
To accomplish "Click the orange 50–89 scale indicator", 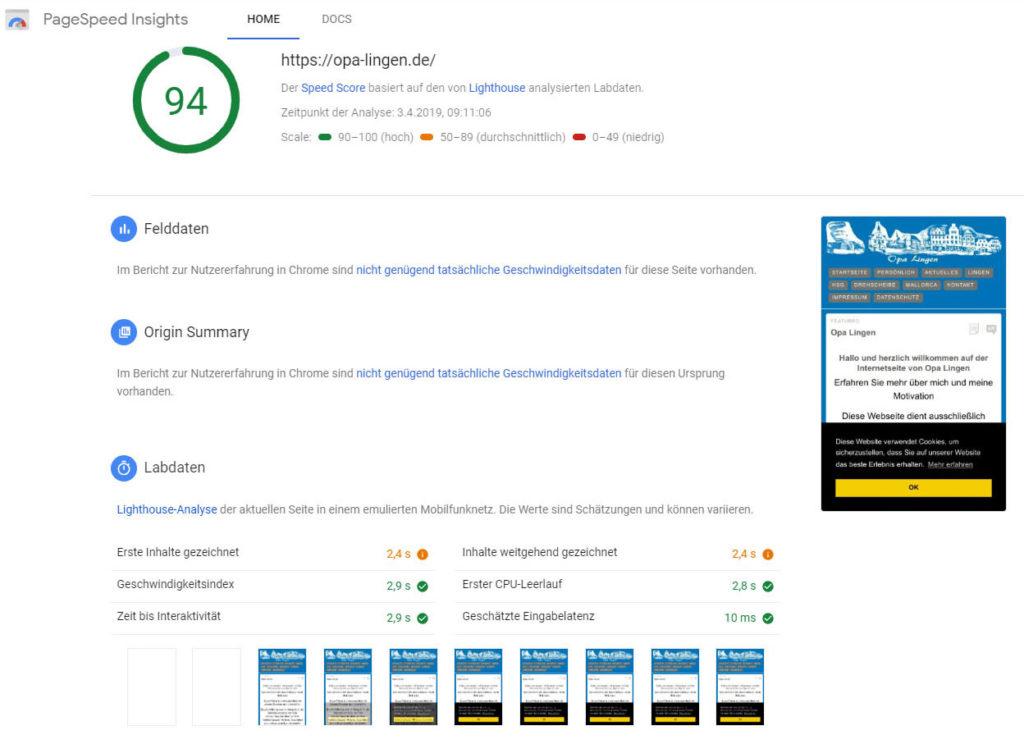I will tap(426, 137).
